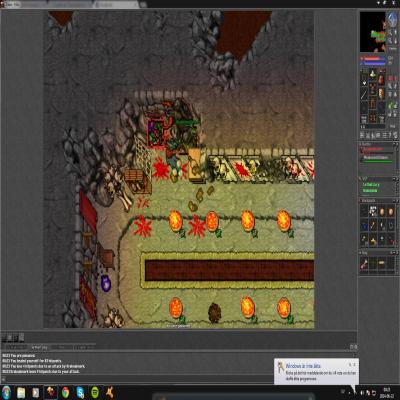400x400 pixels.
Task: Click the red health bar
Action: (x=372, y=59)
